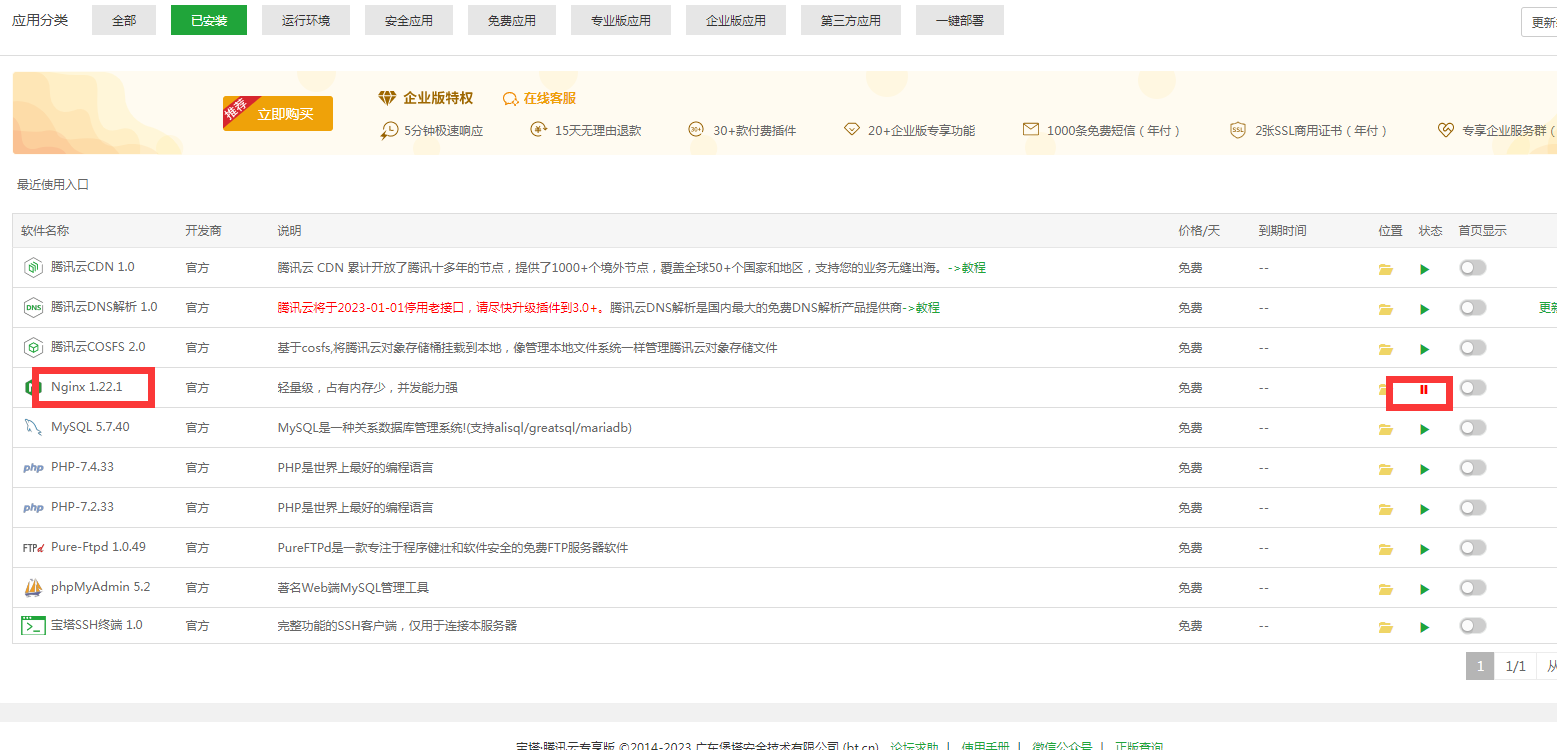This screenshot has width=1557, height=750.
Task: Click the DNS icon beside 腾讯云DNS解析
Action: click(x=33, y=307)
